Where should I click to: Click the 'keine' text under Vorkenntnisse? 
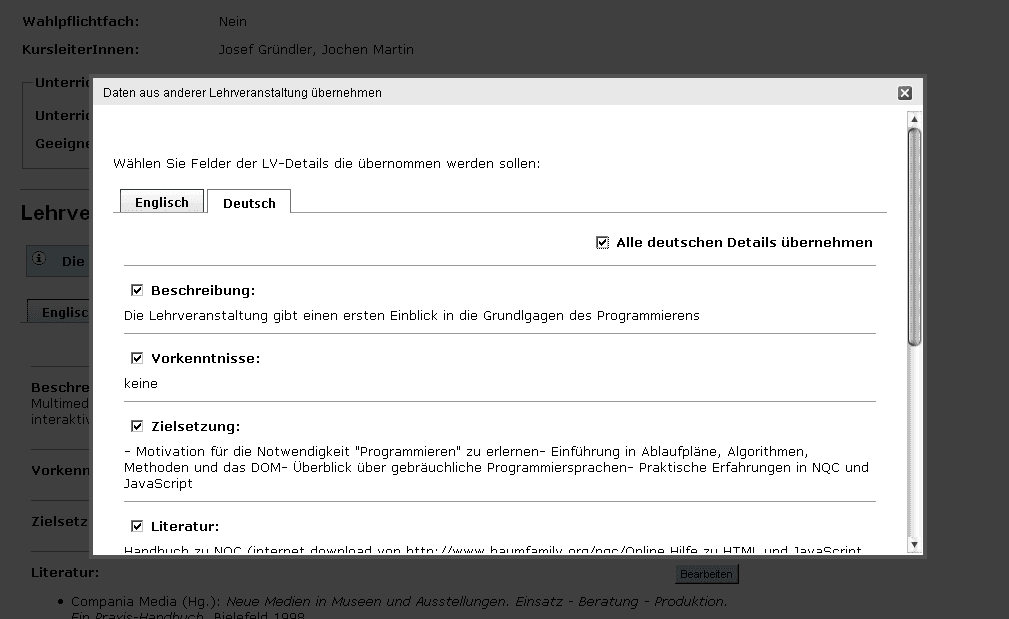tap(141, 384)
